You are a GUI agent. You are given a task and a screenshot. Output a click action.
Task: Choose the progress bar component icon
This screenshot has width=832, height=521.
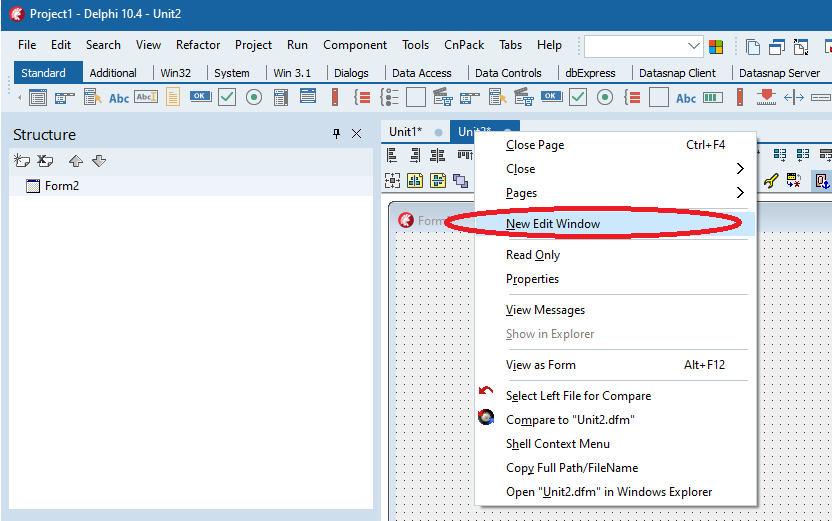713,98
